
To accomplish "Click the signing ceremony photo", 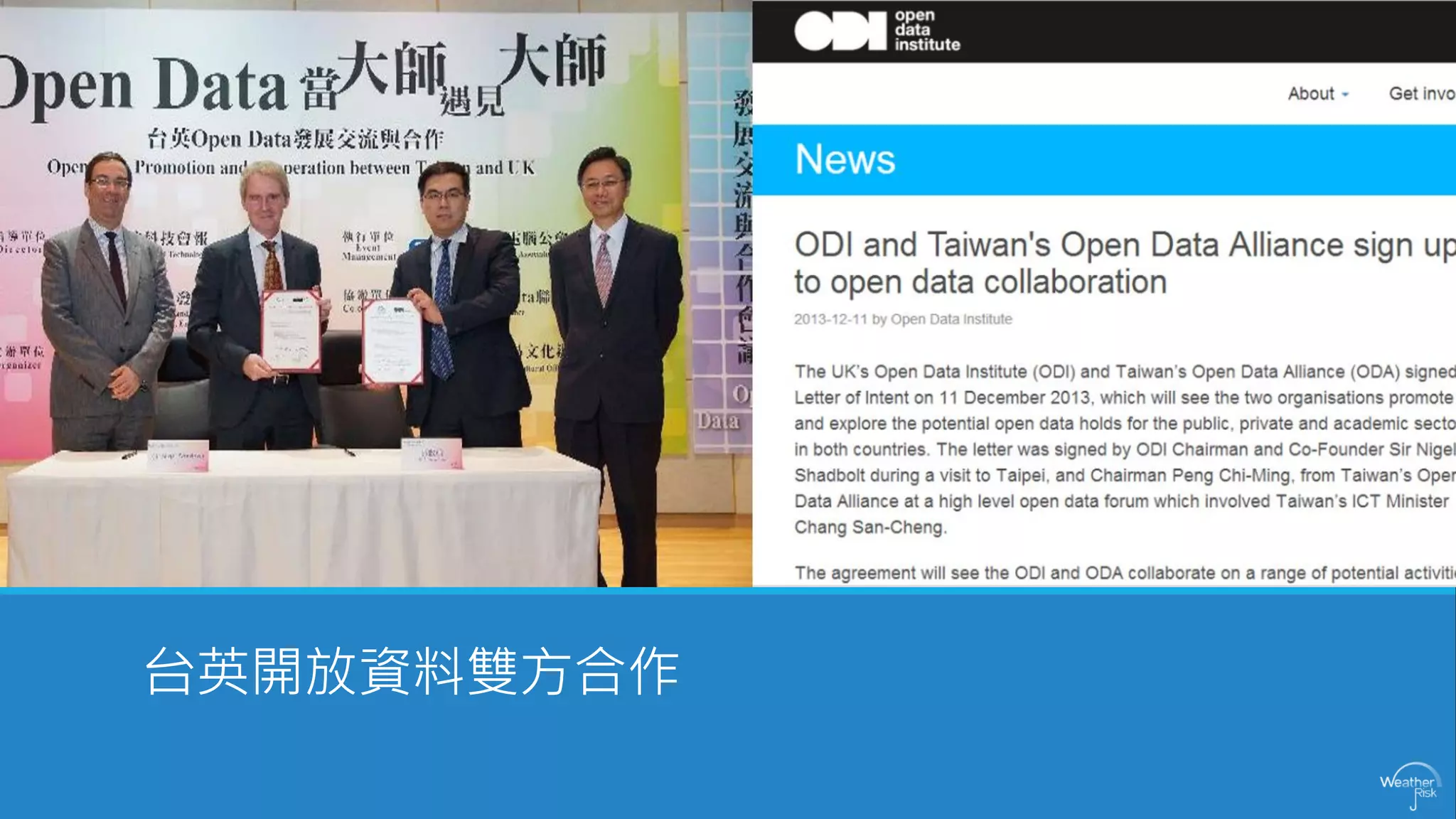I will tap(376, 294).
